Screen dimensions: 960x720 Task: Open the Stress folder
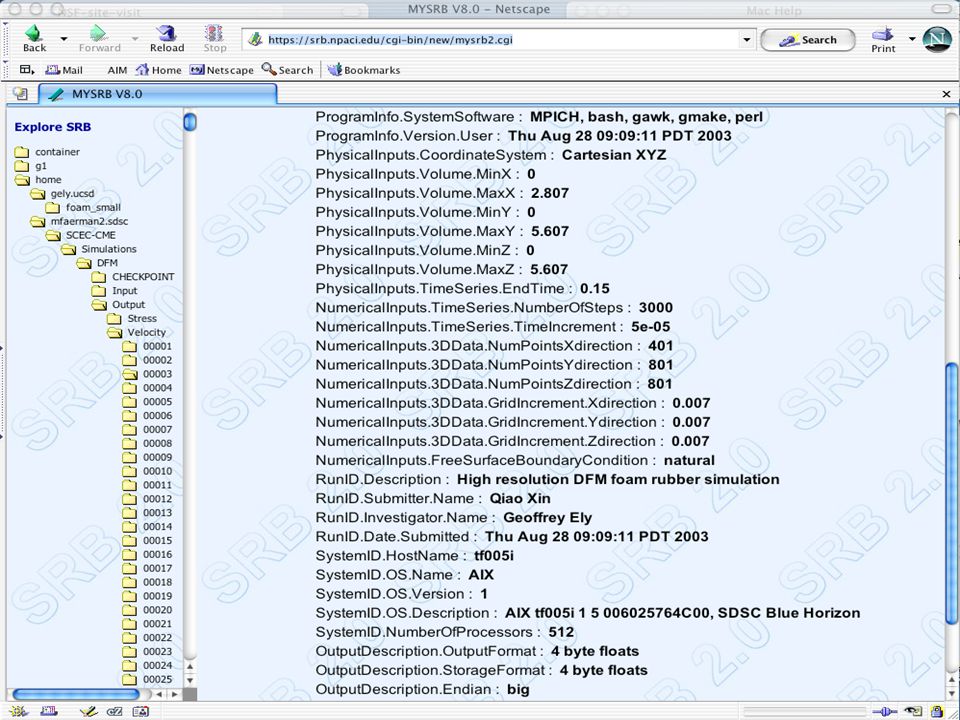[132, 318]
